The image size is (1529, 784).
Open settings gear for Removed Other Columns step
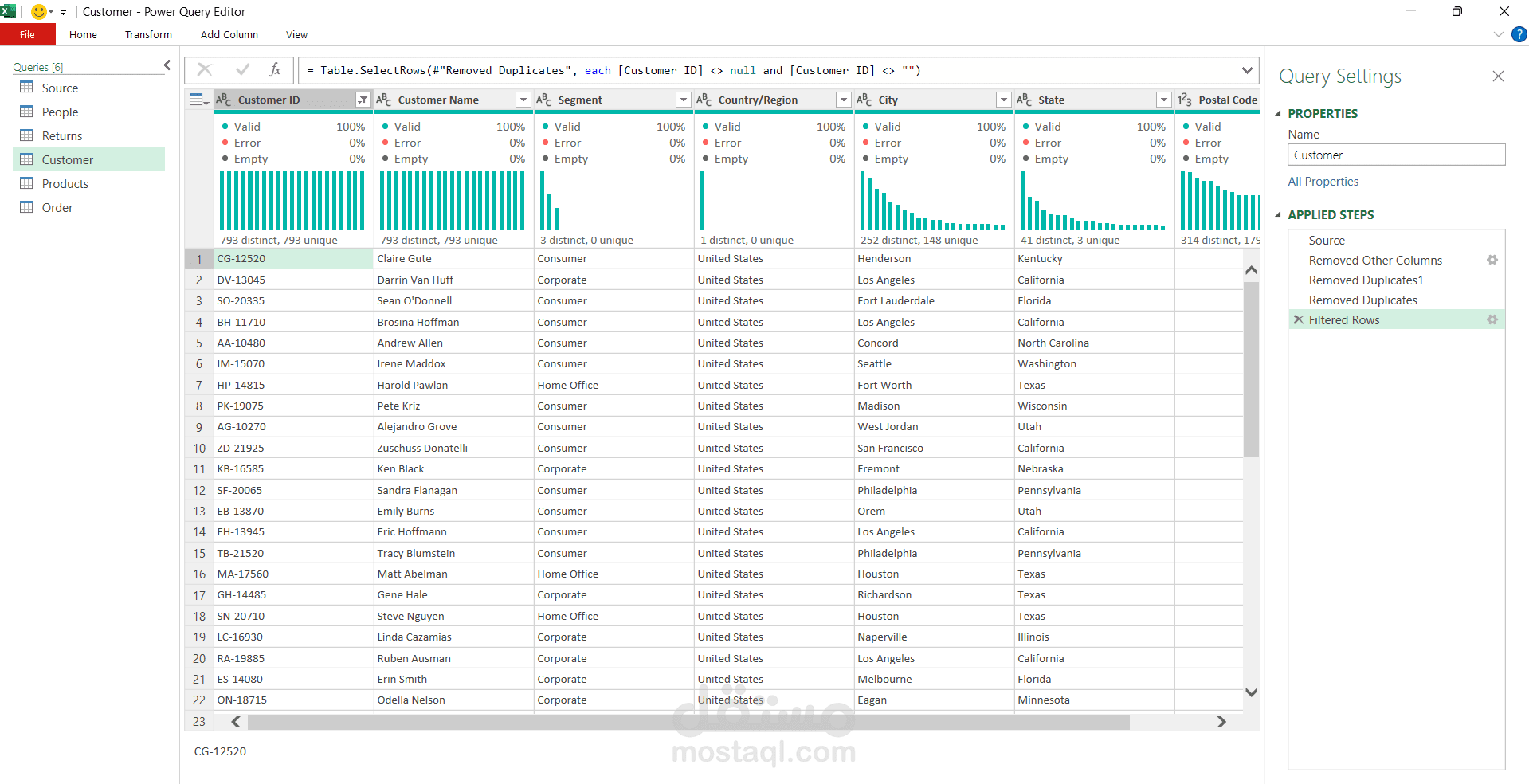(1492, 260)
